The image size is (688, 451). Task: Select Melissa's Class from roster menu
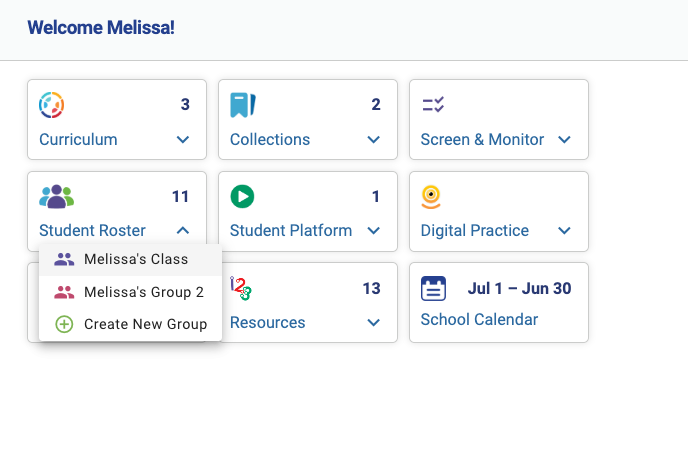click(x=130, y=259)
